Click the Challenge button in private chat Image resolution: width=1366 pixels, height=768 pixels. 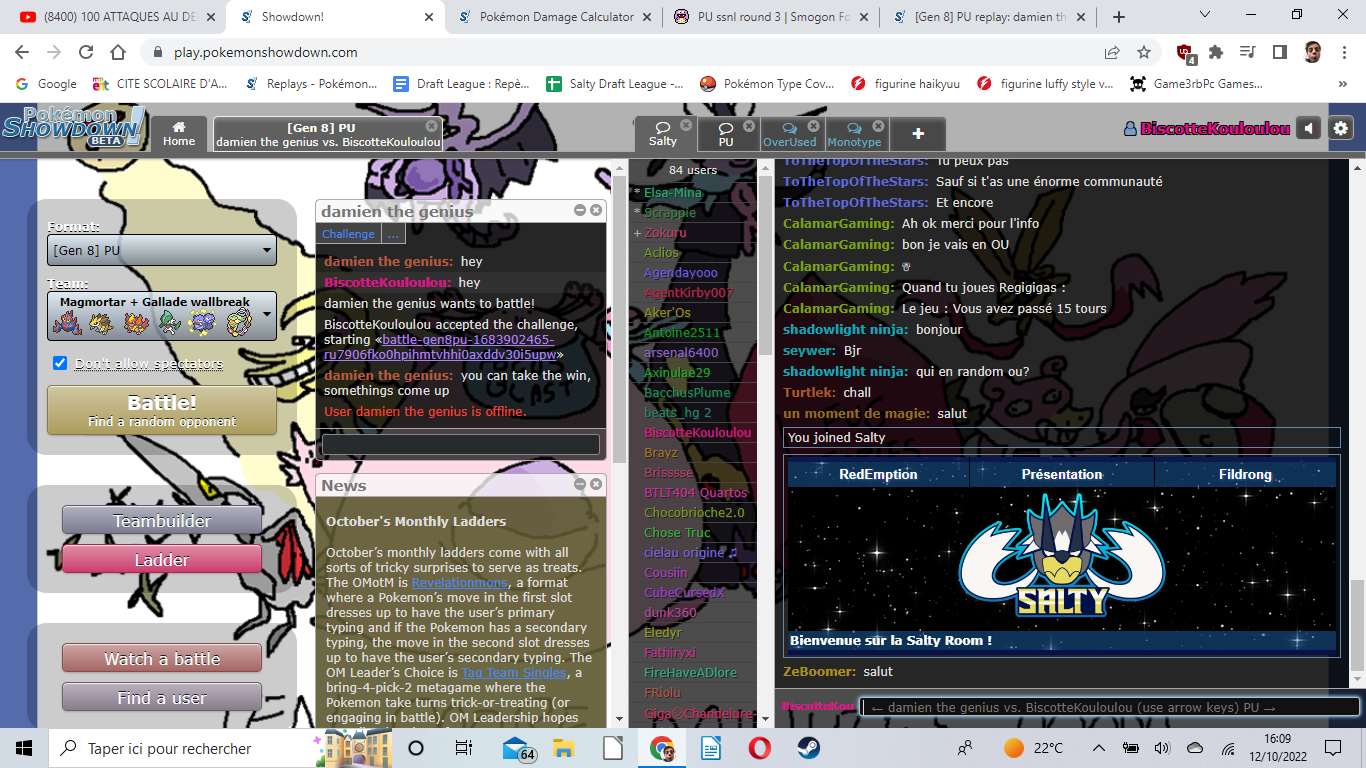tap(348, 234)
